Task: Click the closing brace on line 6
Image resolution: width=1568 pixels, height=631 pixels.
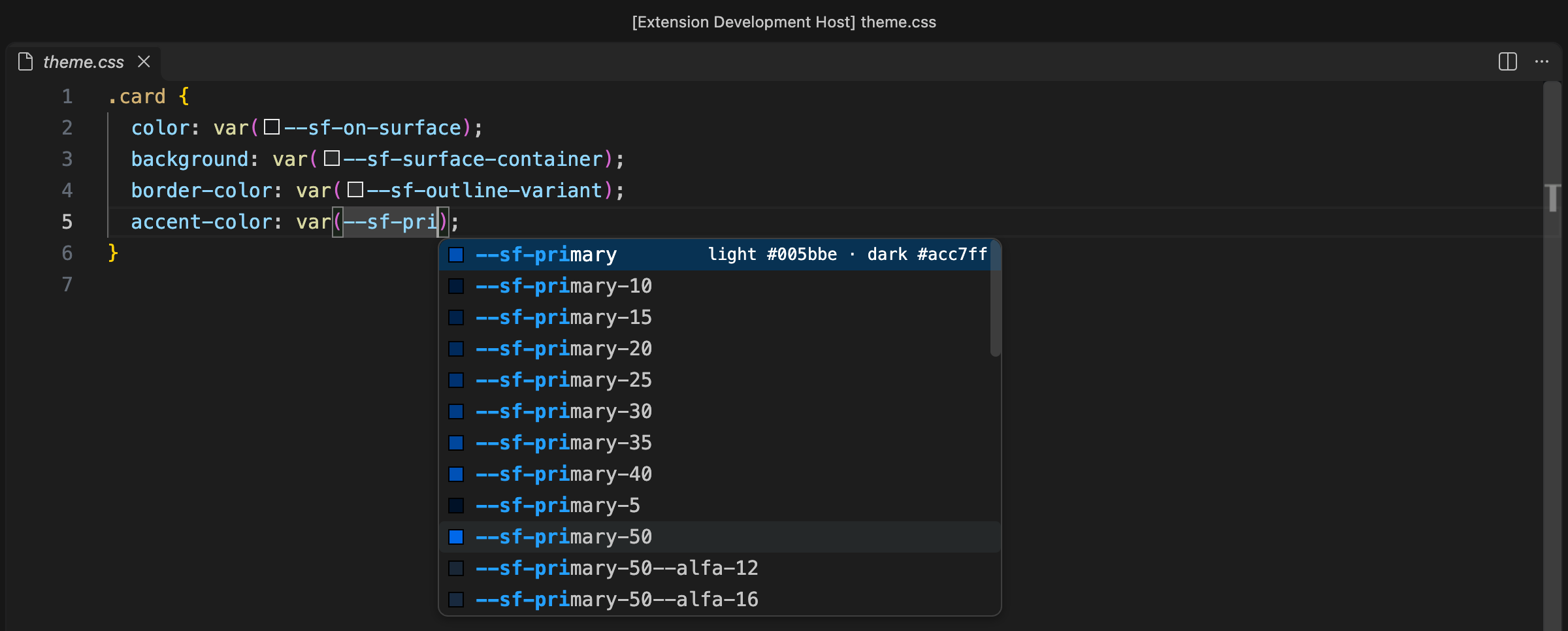Action: point(113,252)
